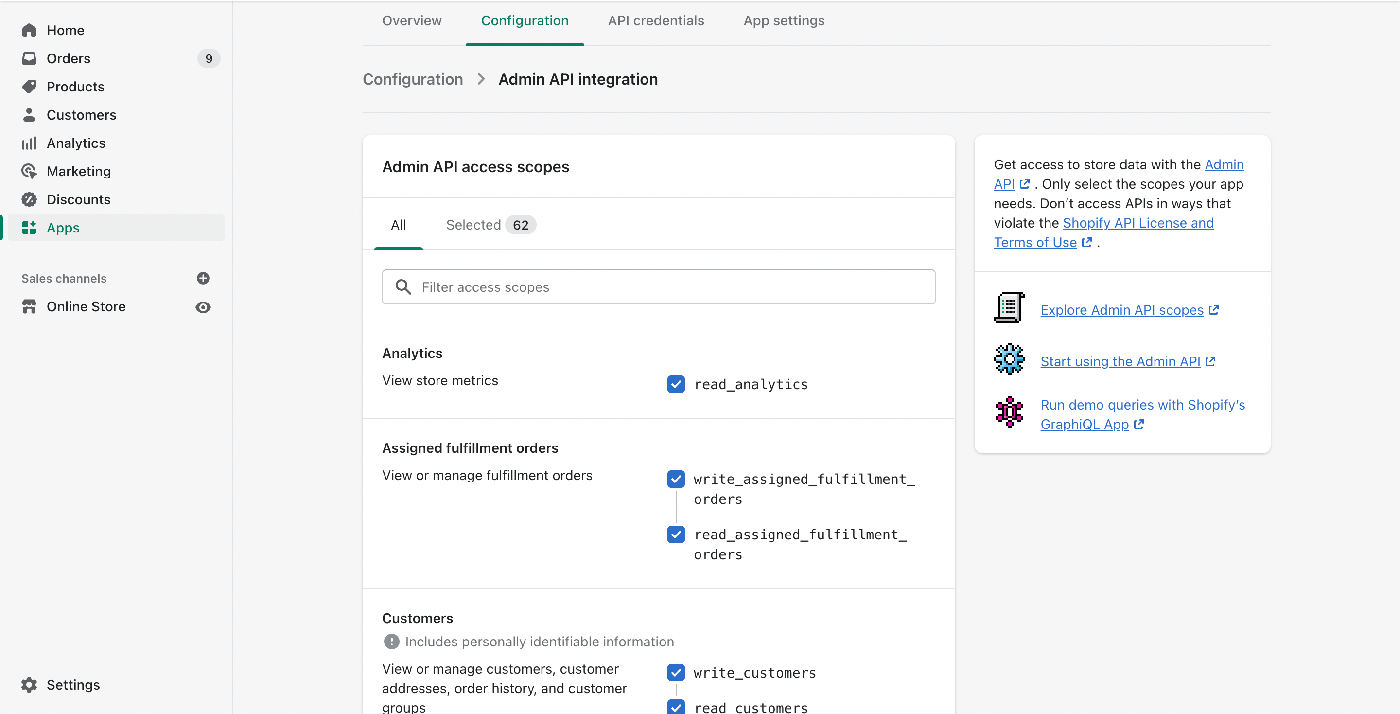Click the Marketing megaphone icon

click(29, 171)
